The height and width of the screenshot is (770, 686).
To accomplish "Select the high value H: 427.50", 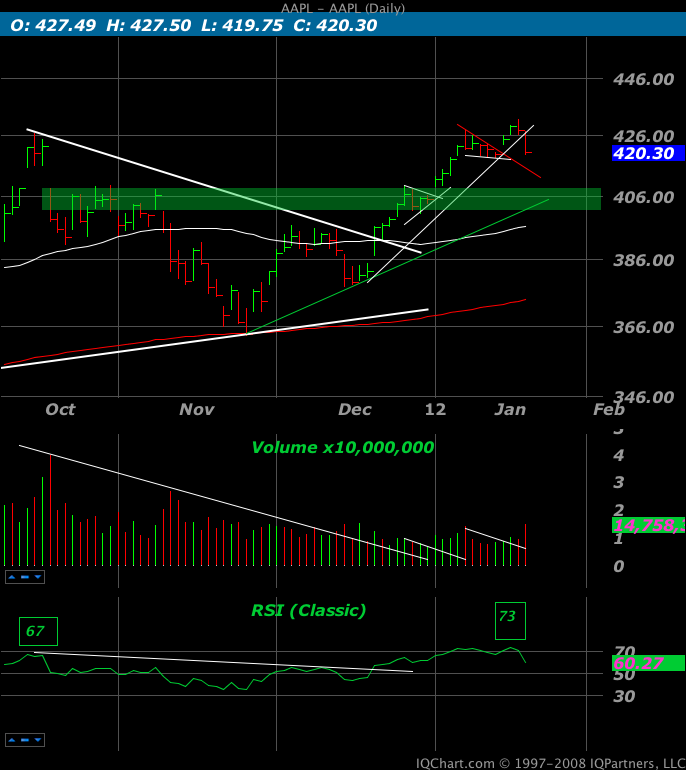I will [x=148, y=25].
